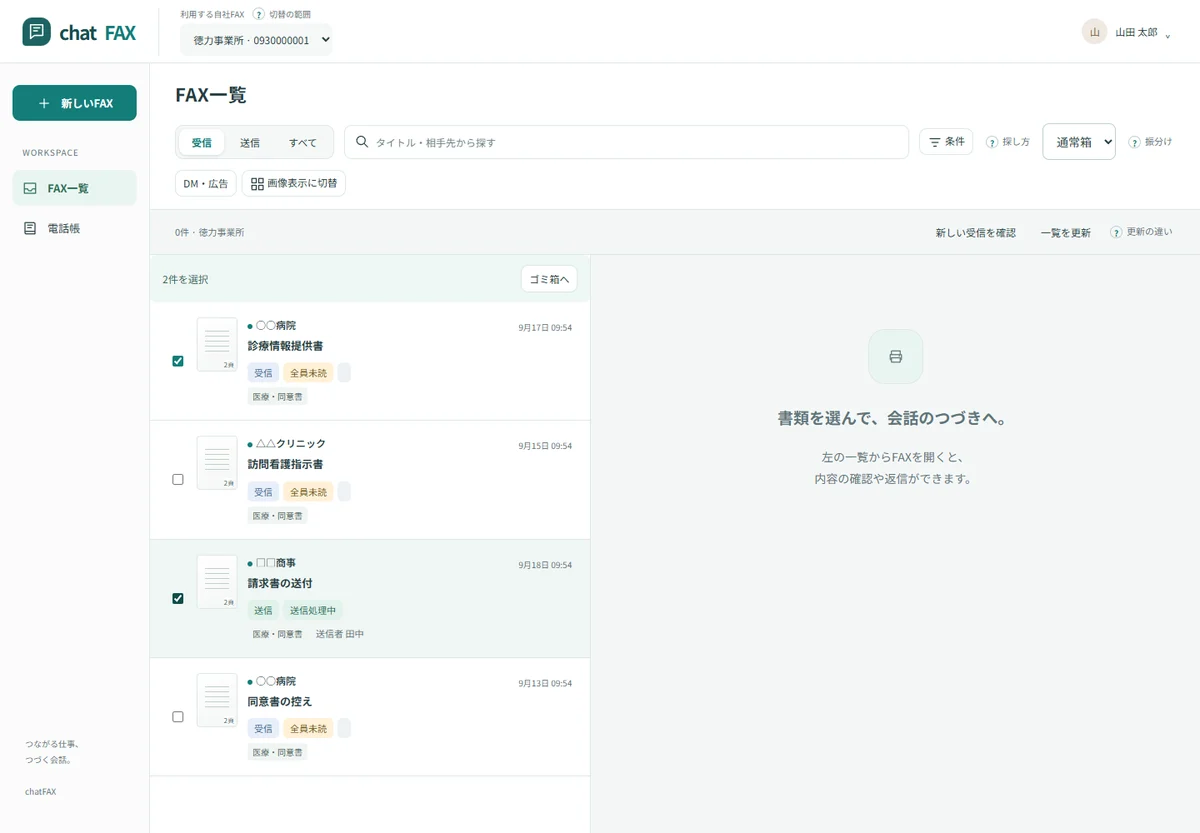Select the 同意書の控え title text
The height and width of the screenshot is (833, 1200).
click(280, 701)
